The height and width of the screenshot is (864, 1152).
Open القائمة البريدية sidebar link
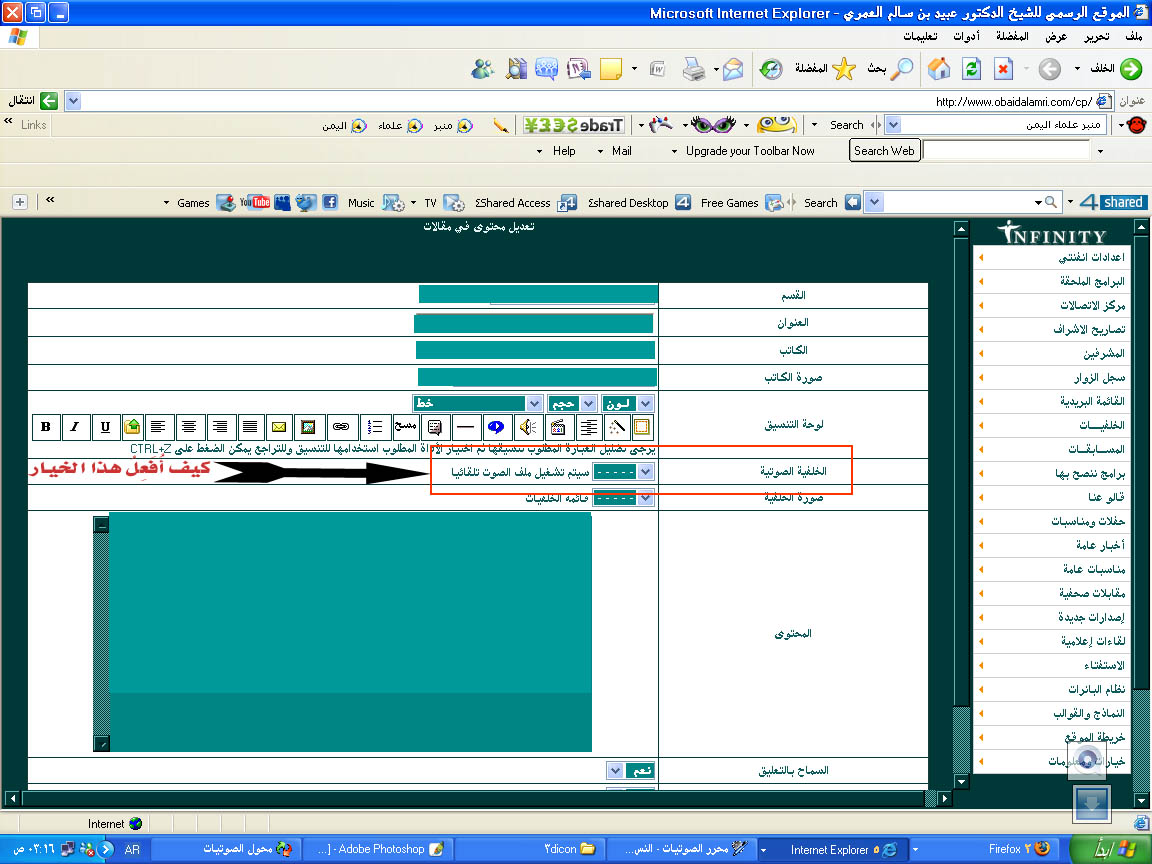click(1092, 401)
